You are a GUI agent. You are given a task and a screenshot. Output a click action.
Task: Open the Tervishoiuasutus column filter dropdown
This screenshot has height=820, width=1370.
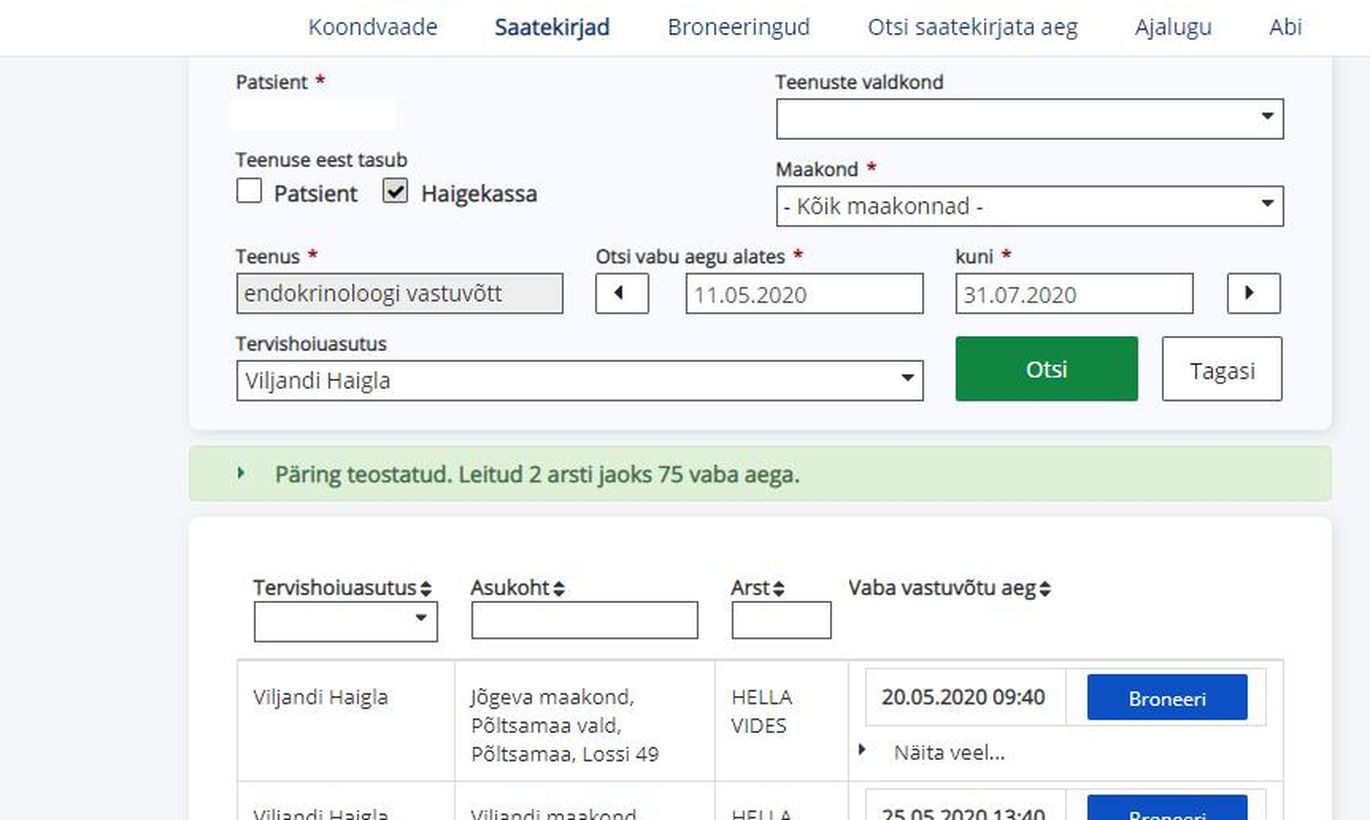[345, 621]
